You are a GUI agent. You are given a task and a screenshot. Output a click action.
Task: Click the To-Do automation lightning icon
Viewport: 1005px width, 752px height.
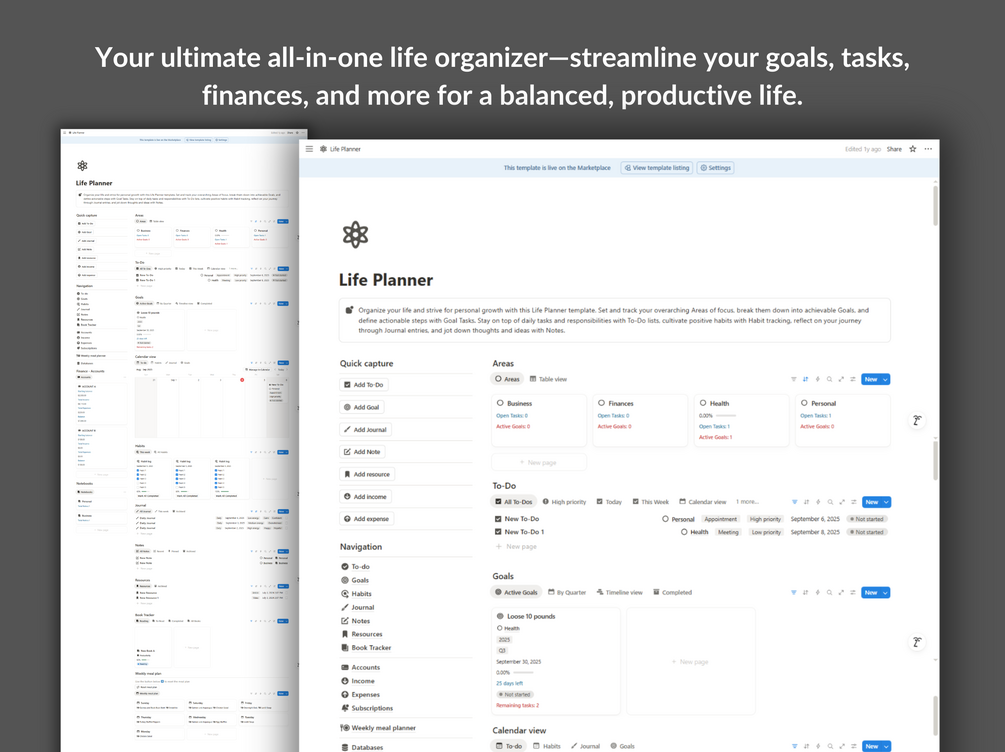[818, 502]
